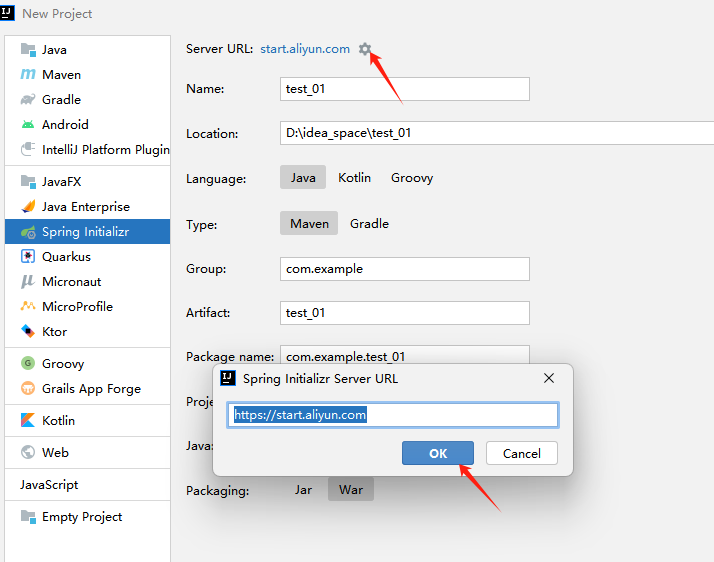Choose Gradle build type
The width and height of the screenshot is (714, 562).
369,223
